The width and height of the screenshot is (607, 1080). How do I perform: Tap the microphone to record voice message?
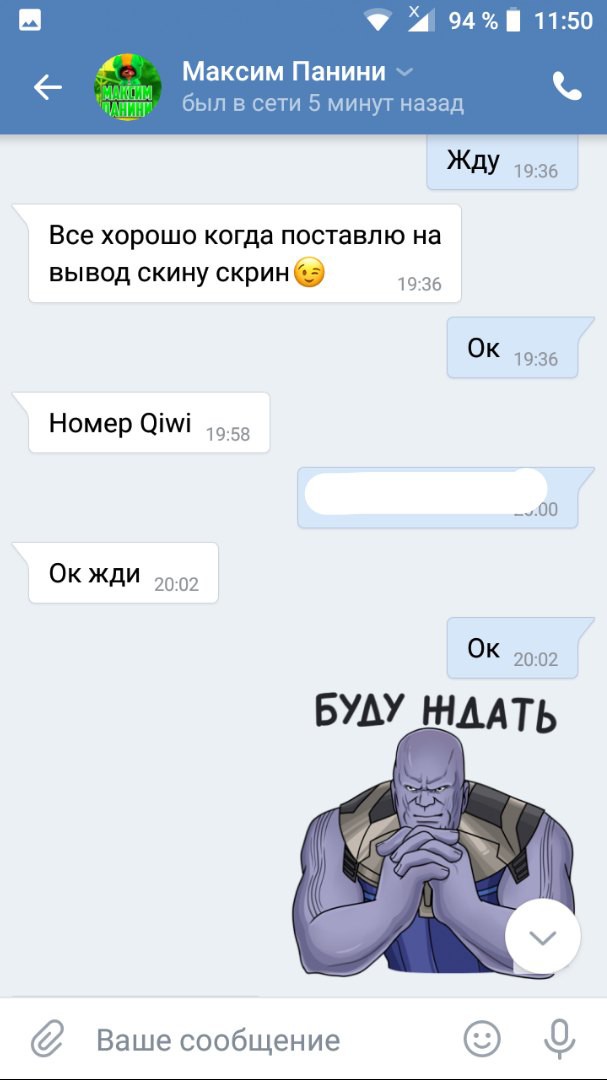point(559,1039)
